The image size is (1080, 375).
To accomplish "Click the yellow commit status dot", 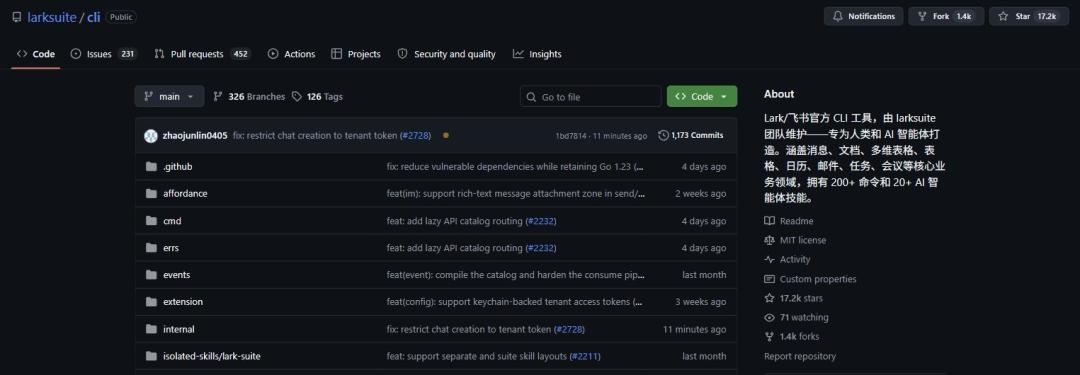I will click(x=446, y=135).
